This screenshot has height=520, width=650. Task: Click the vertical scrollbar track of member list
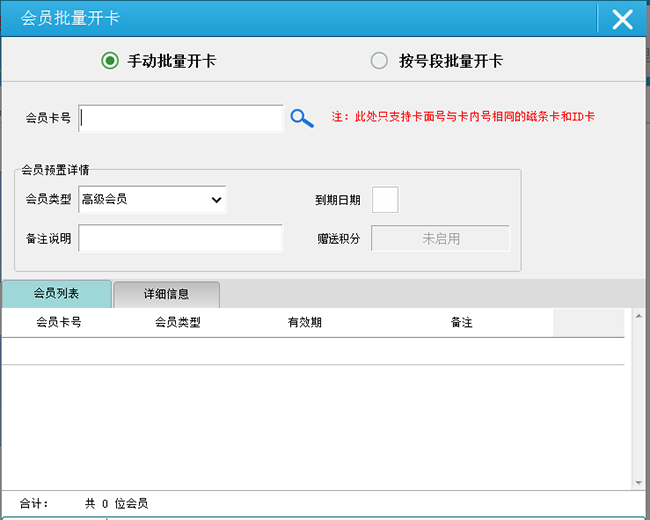coord(634,400)
